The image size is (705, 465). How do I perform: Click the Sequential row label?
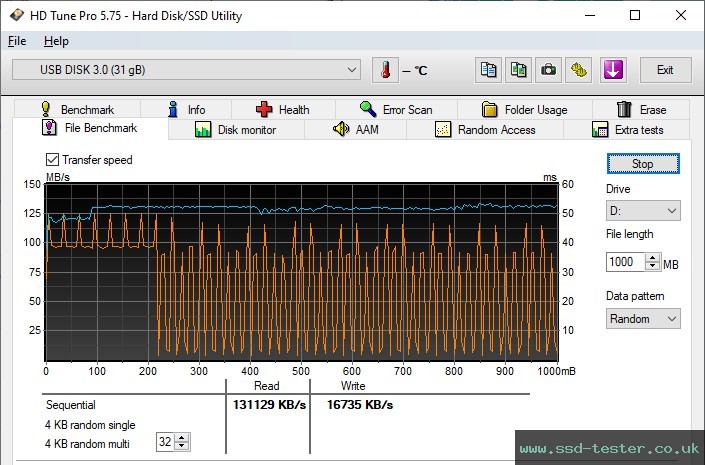click(x=71, y=405)
